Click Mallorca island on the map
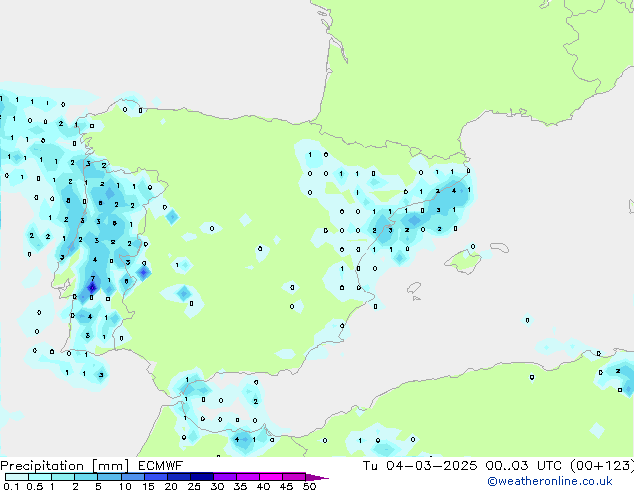This screenshot has height=490, width=634. point(464,261)
